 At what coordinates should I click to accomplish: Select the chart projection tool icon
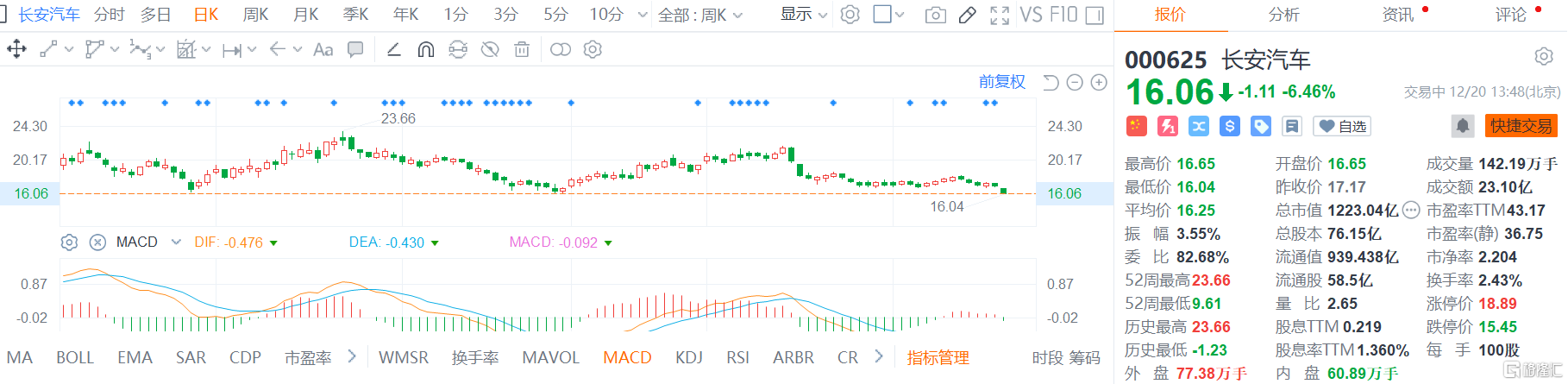coord(185,49)
